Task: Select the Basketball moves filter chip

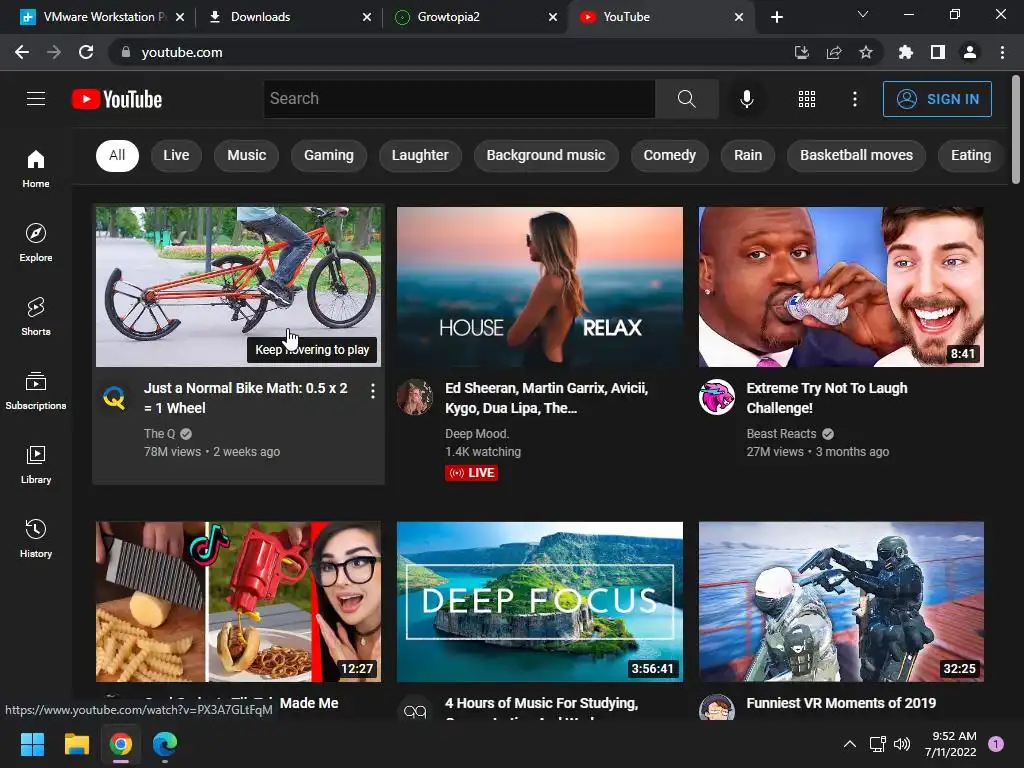Action: pos(856,155)
